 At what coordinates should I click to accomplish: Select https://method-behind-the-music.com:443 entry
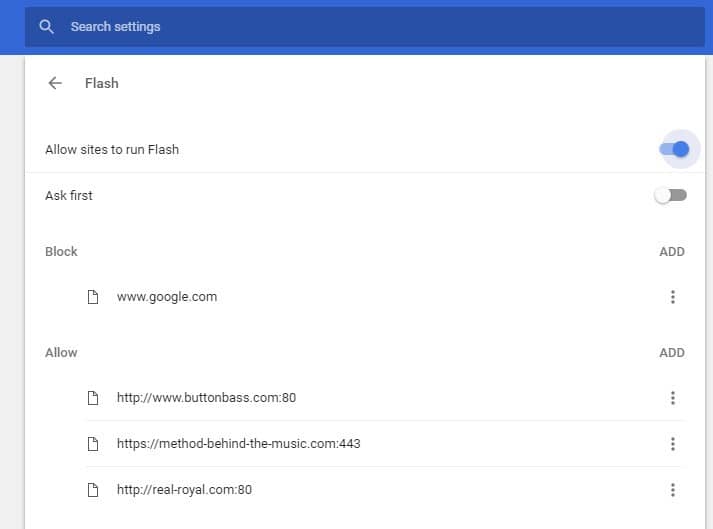click(239, 443)
